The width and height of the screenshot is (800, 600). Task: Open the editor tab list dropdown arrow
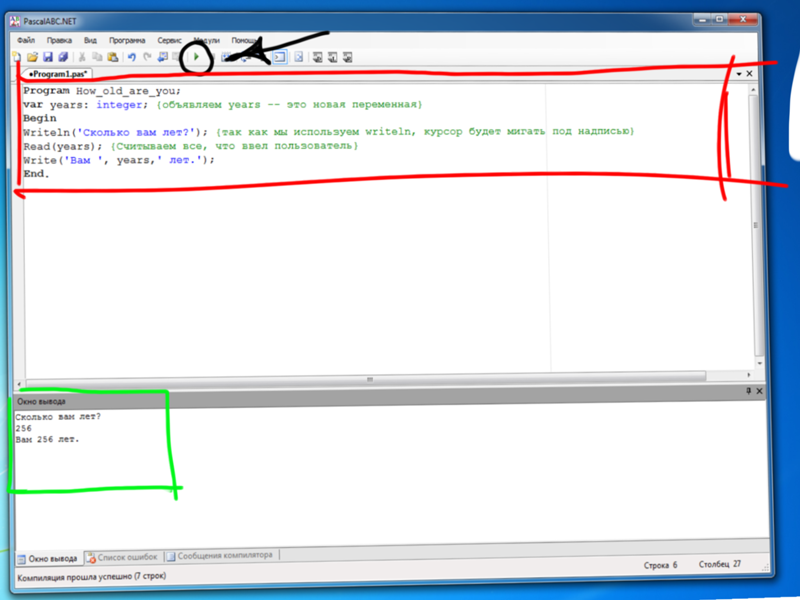click(739, 74)
